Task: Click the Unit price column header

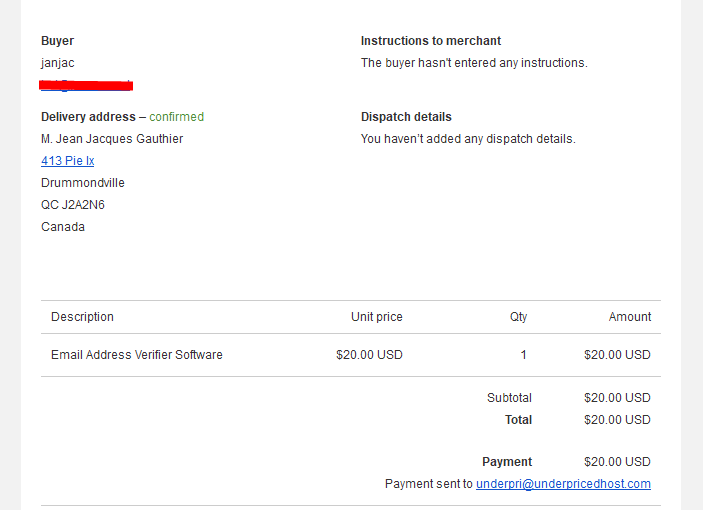Action: click(x=377, y=317)
